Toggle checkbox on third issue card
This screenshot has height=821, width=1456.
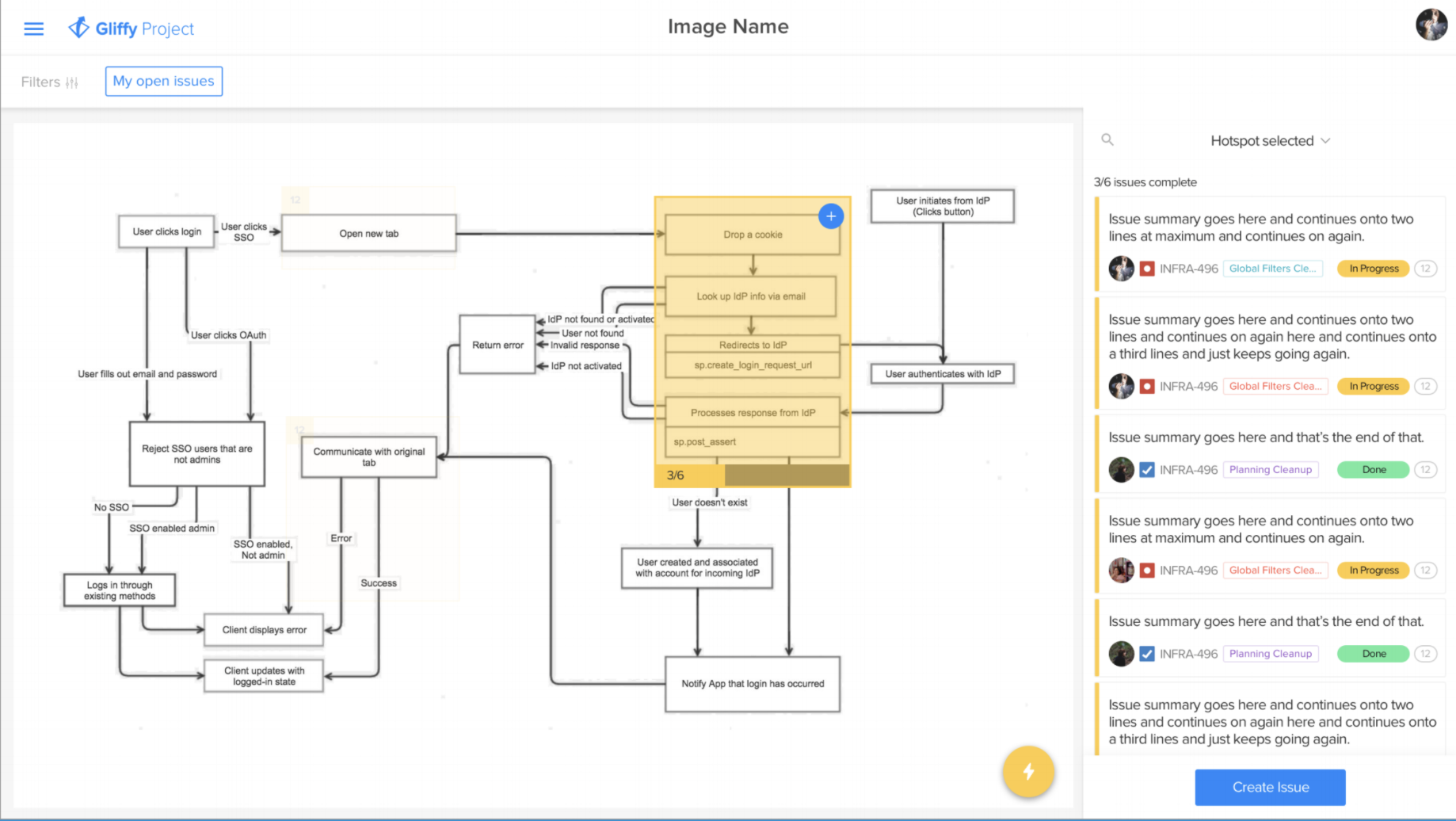(x=1146, y=469)
